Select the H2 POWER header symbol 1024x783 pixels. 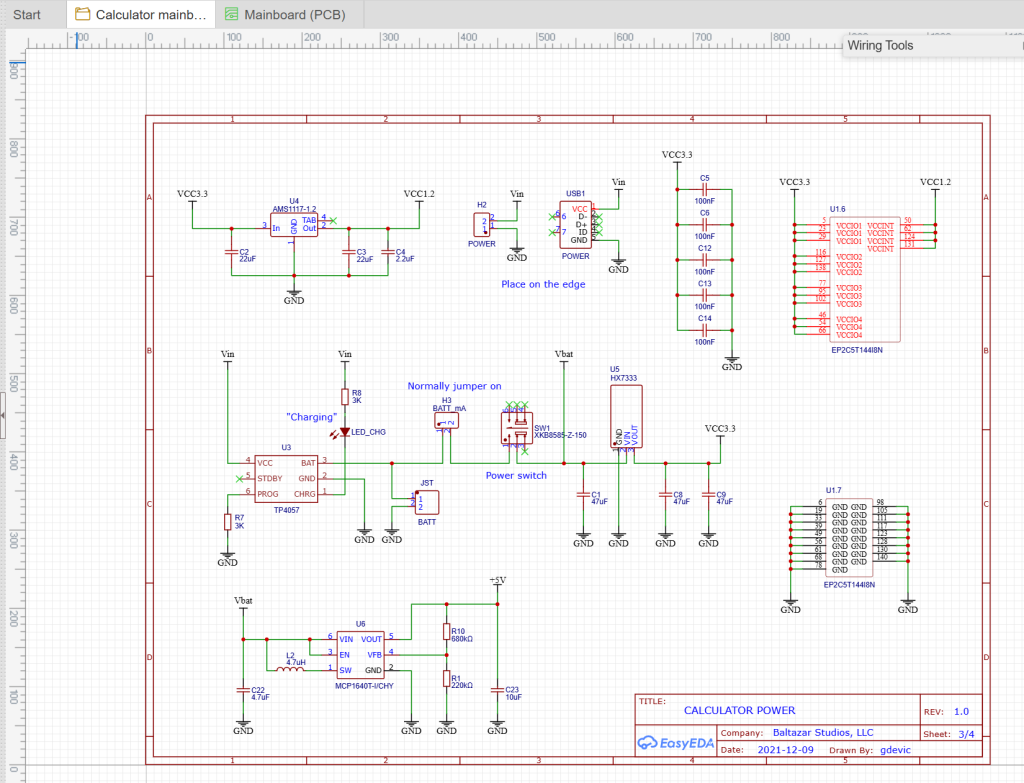(x=482, y=224)
